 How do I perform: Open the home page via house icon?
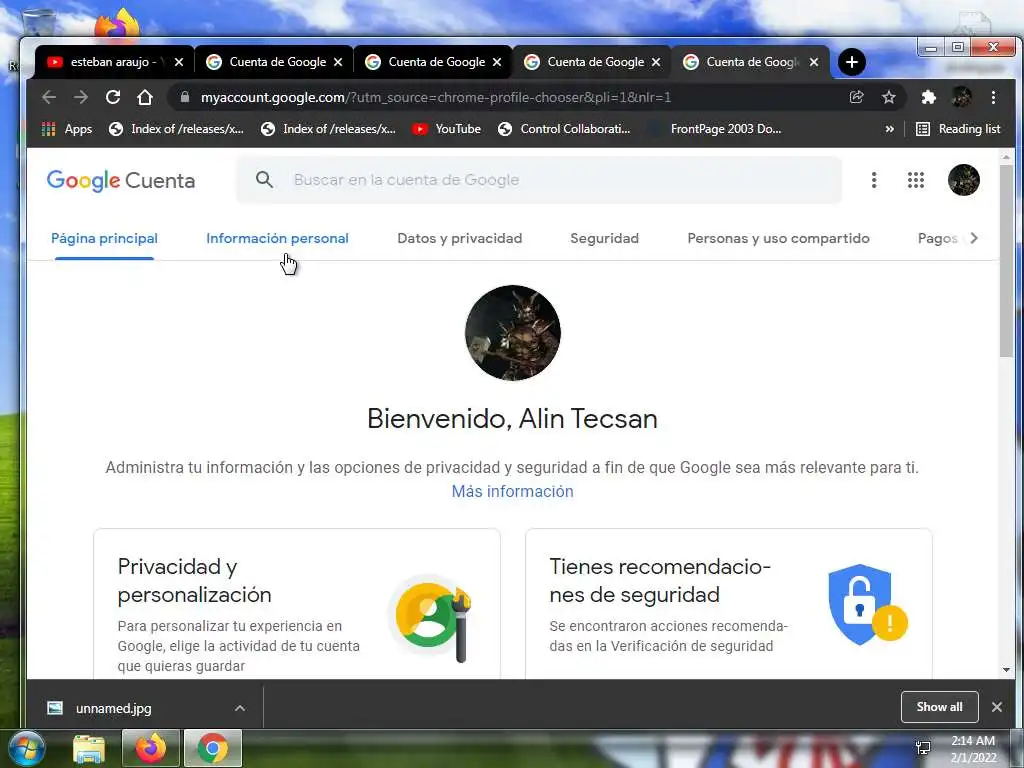pyautogui.click(x=144, y=97)
